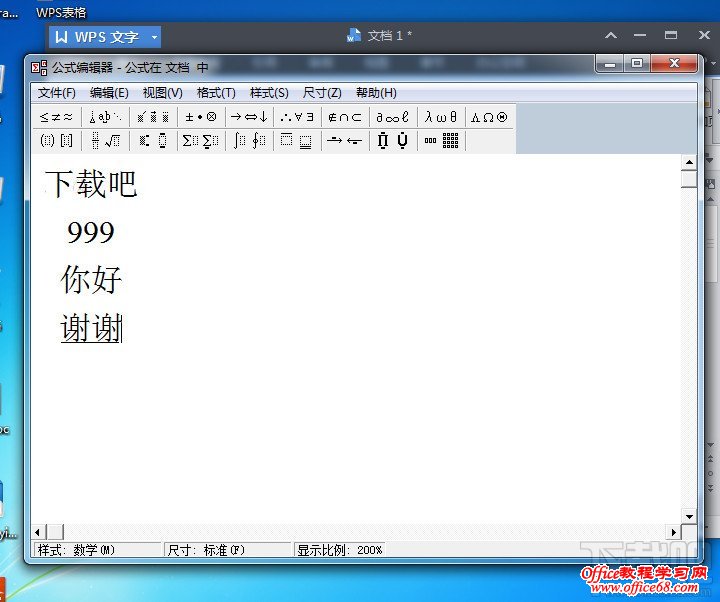The height and width of the screenshot is (602, 720).
Task: Open the 文件(F) menu
Action: click(57, 93)
